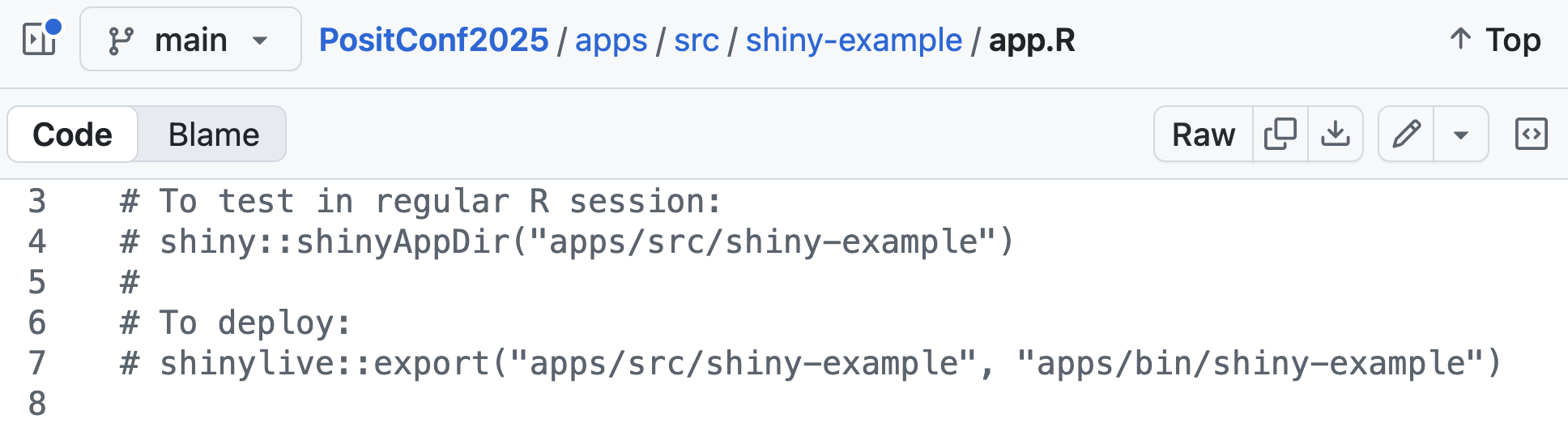
Task: Open the shiny-example folder breadcrumb
Action: coord(854,40)
